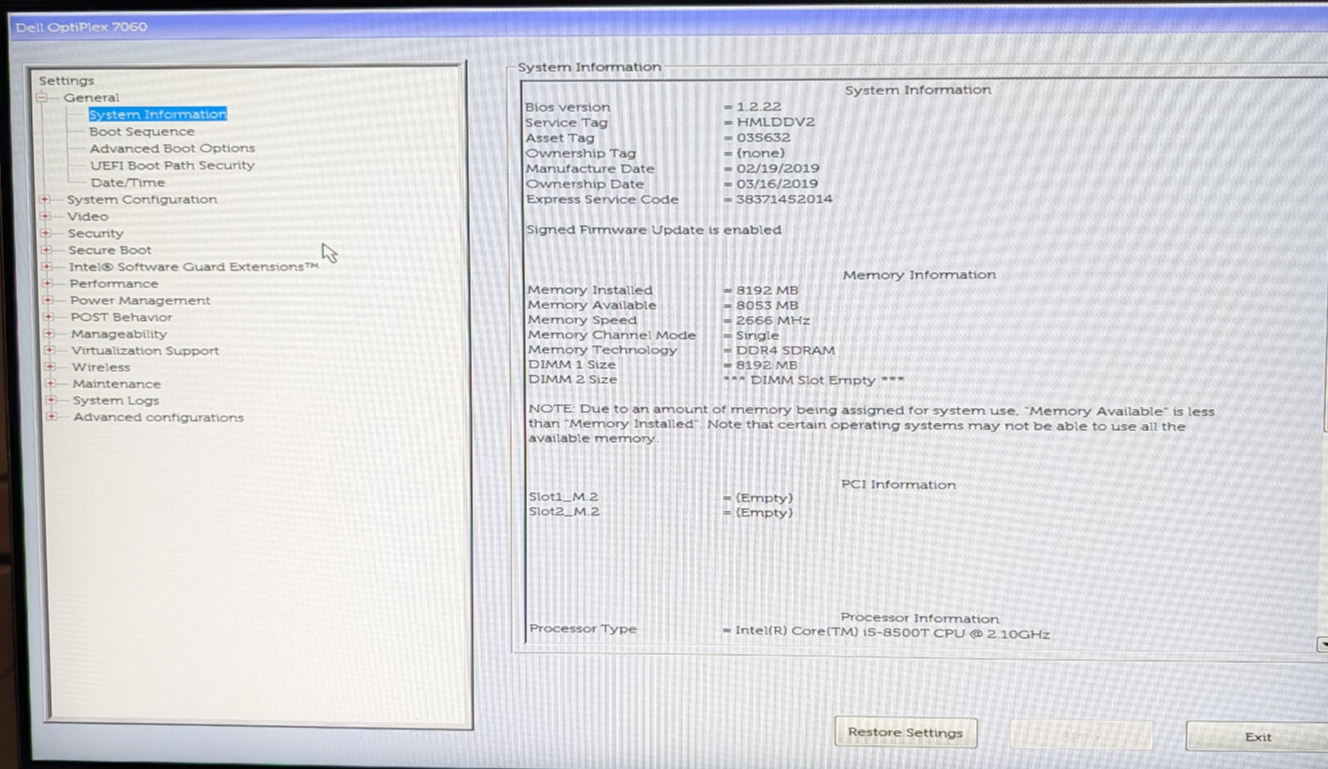The height and width of the screenshot is (769, 1328).
Task: Click the Bios version value "1.2.22"
Action: (759, 107)
